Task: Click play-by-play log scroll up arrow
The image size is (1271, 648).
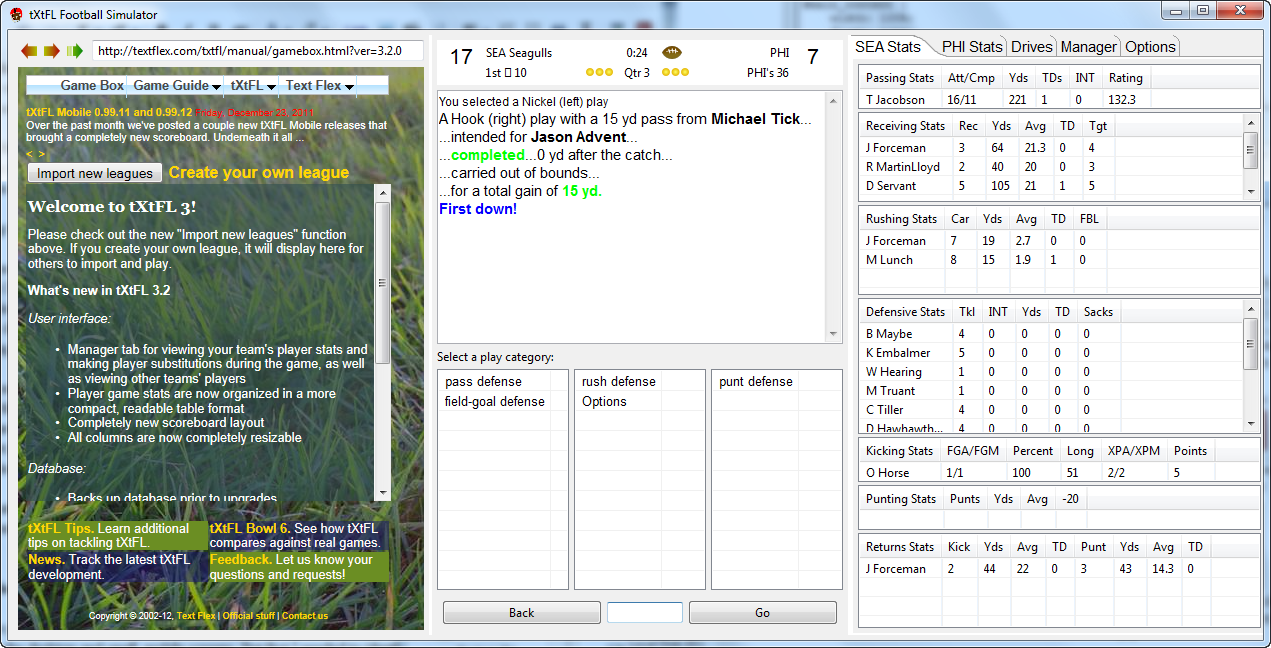Action: (x=835, y=100)
